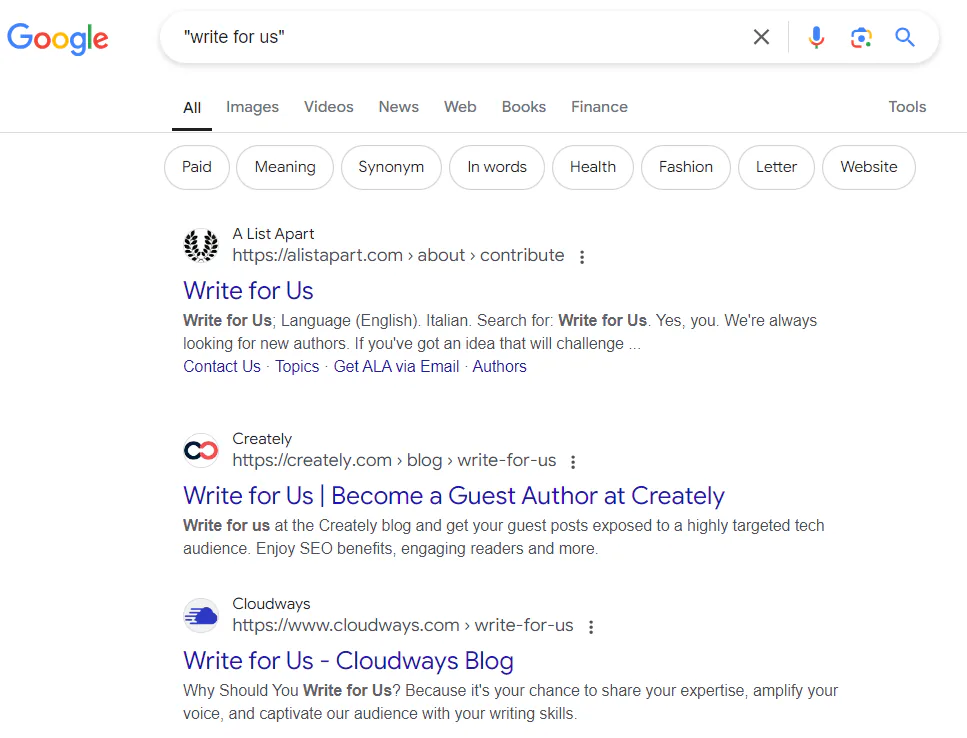The image size is (967, 738).
Task: Select the Website filter chip
Action: pos(869,167)
